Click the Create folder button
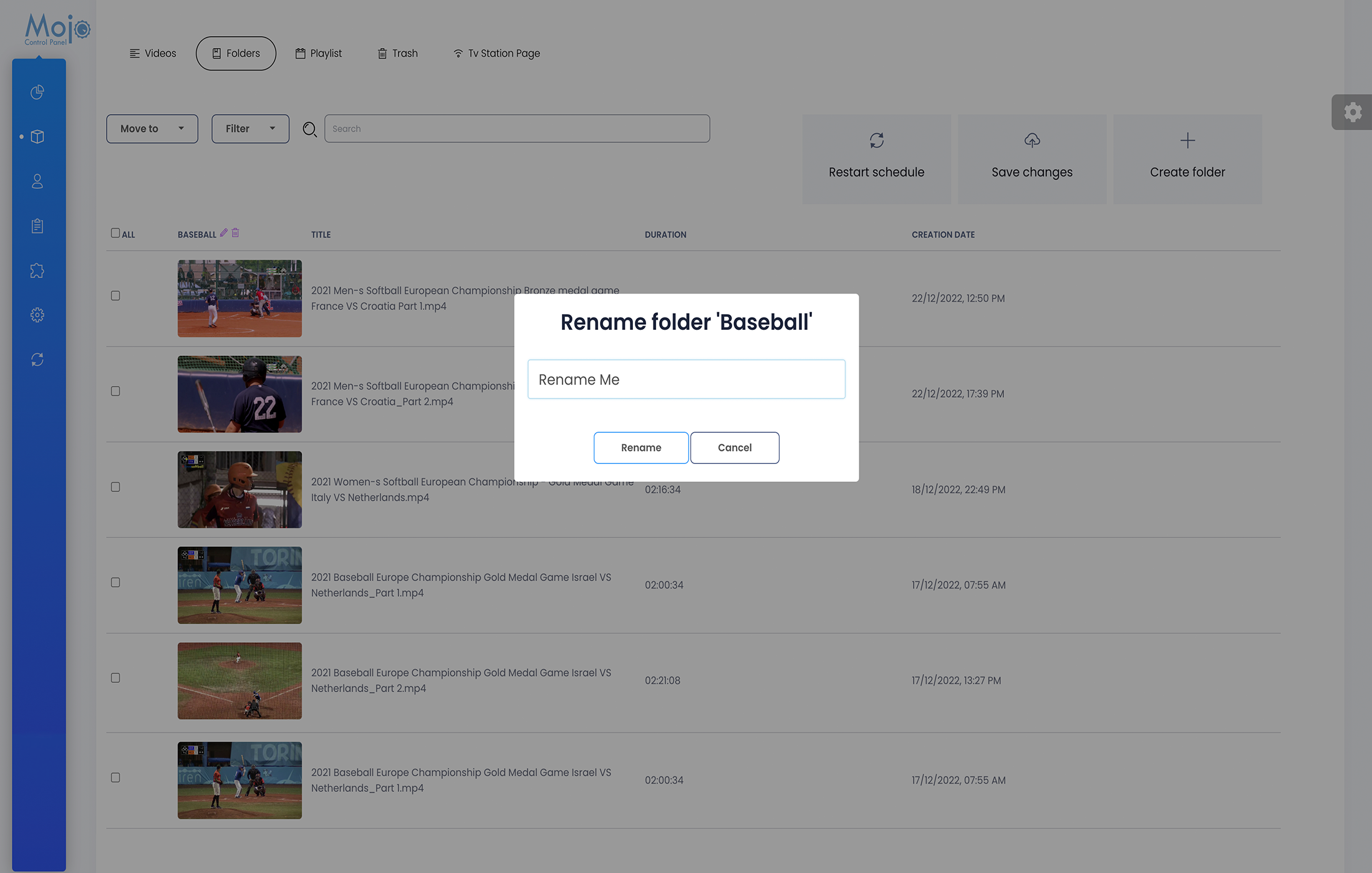1372x873 pixels. [x=1187, y=159]
